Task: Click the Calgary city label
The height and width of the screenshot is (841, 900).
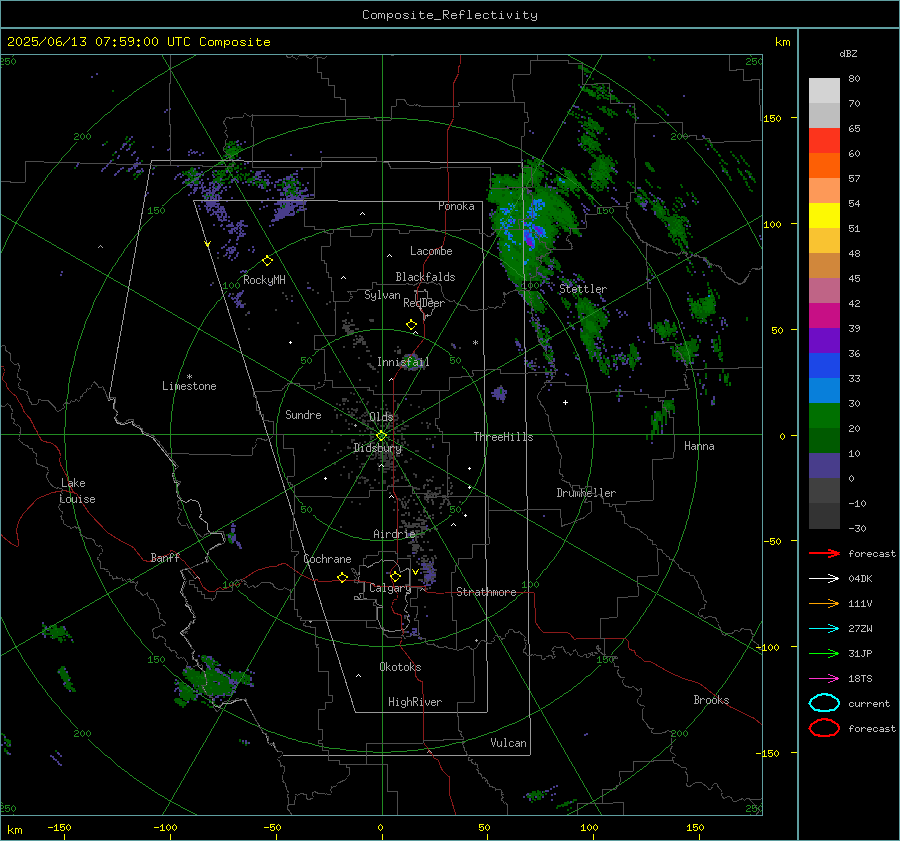Action: pyautogui.click(x=390, y=588)
